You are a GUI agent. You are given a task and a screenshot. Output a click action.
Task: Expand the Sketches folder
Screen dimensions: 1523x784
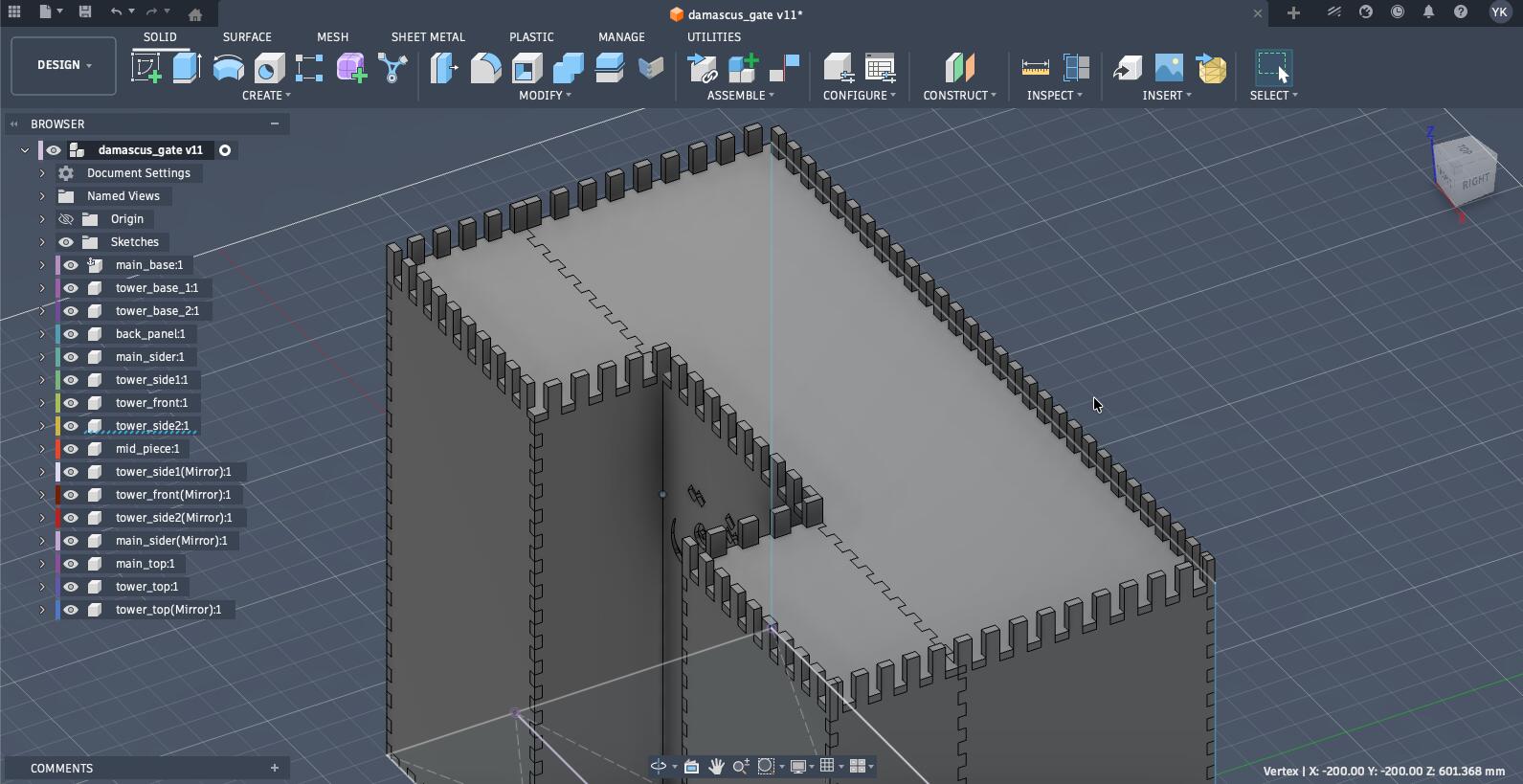pyautogui.click(x=42, y=242)
